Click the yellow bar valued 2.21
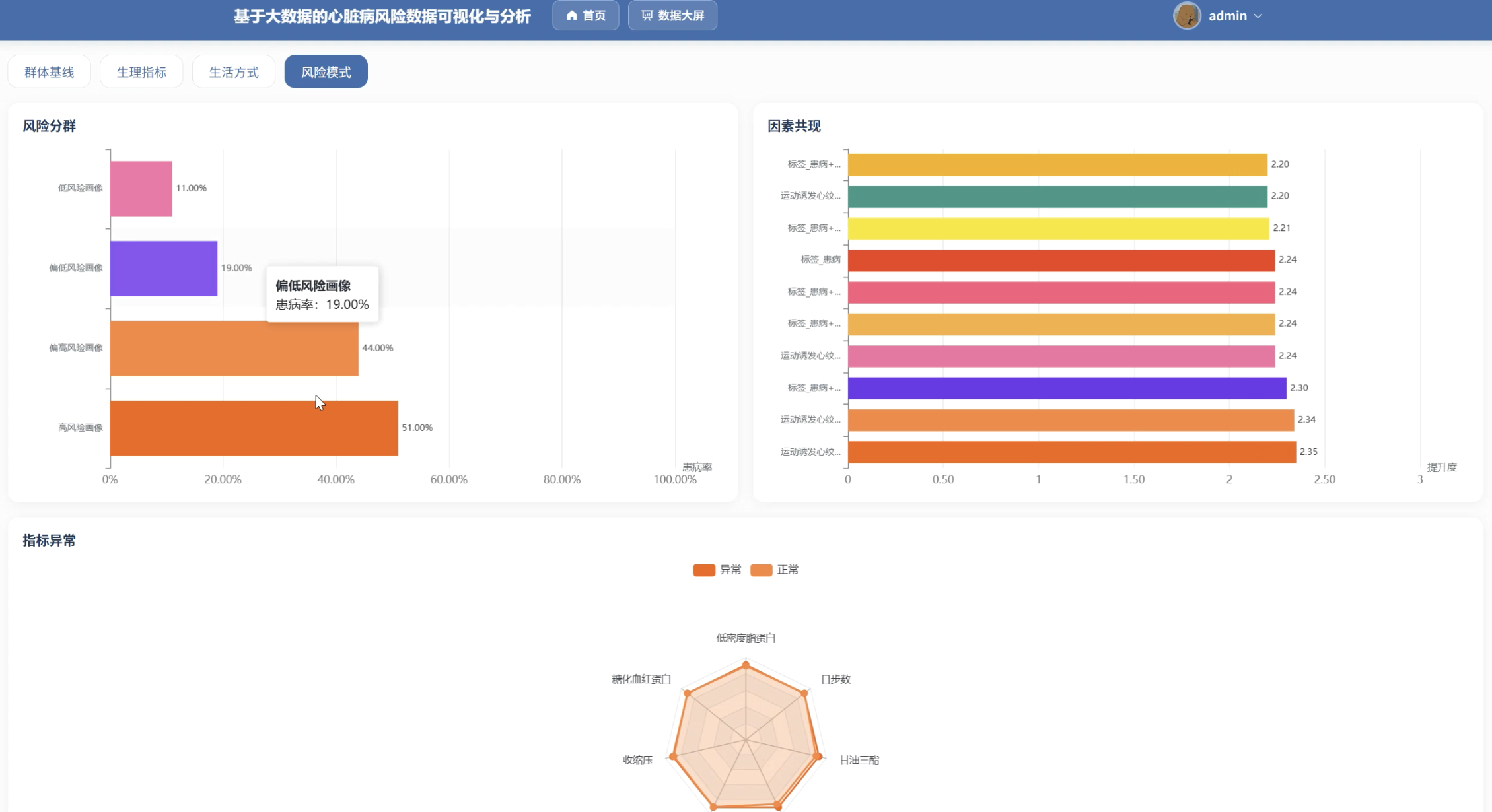The height and width of the screenshot is (812, 1492). coord(1058,228)
